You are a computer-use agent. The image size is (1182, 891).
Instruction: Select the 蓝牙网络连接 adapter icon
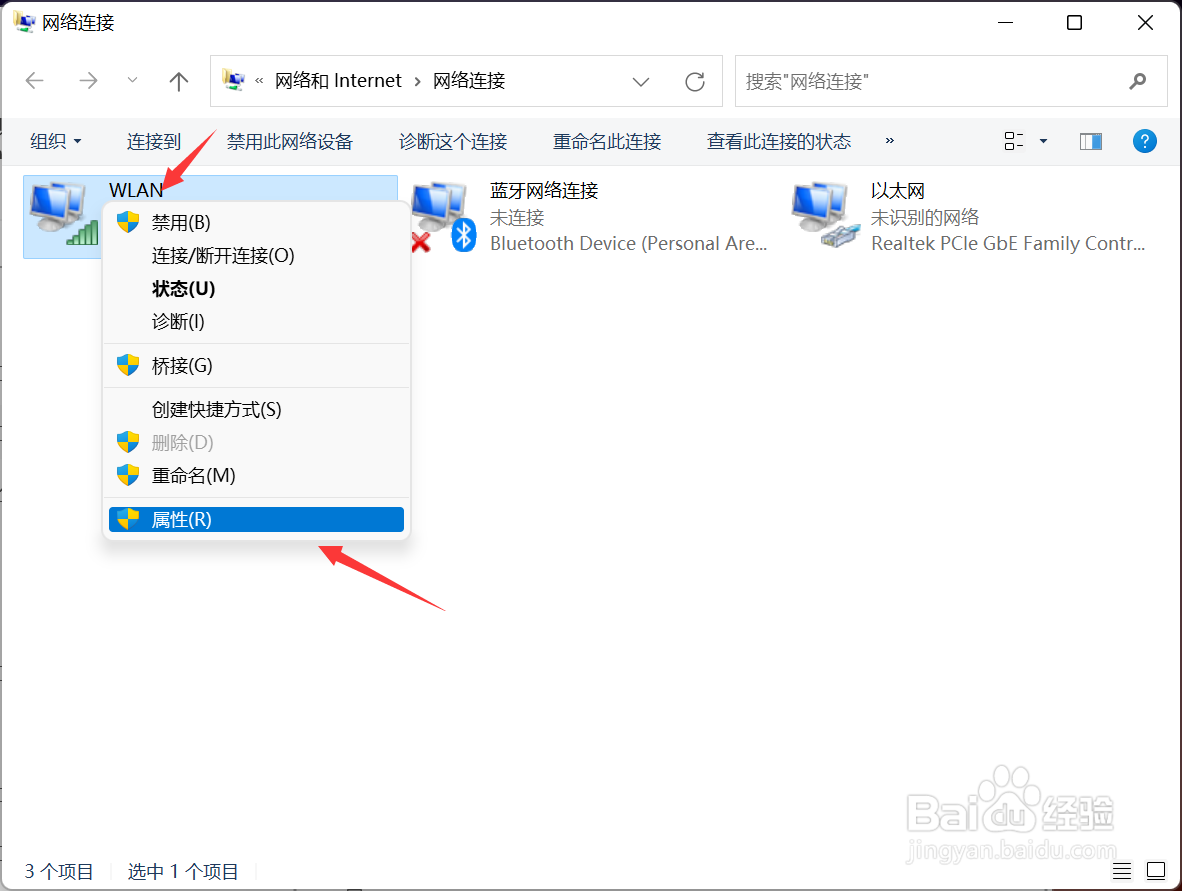(443, 216)
